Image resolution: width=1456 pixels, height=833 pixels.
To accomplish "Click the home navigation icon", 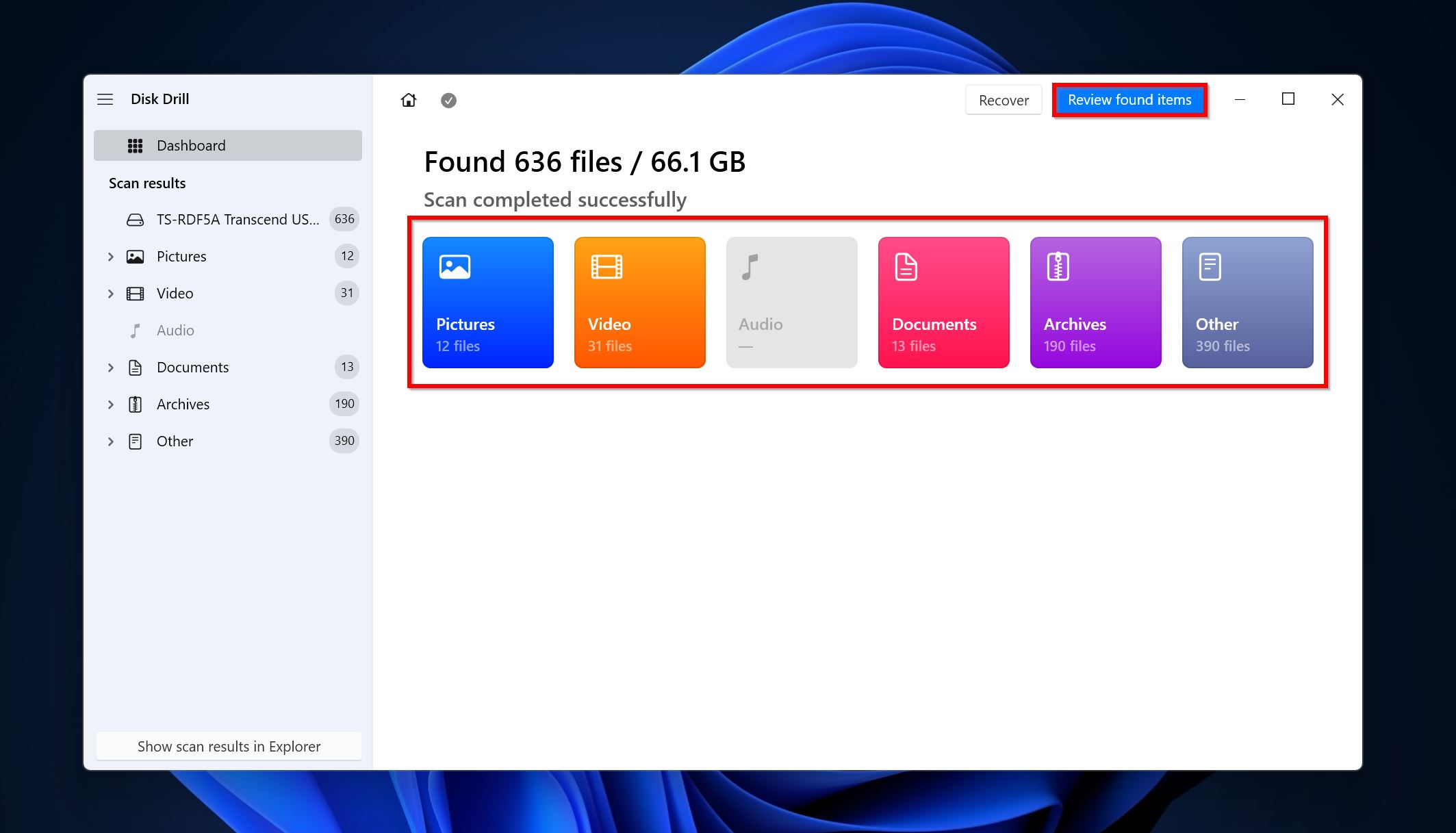I will coord(409,99).
